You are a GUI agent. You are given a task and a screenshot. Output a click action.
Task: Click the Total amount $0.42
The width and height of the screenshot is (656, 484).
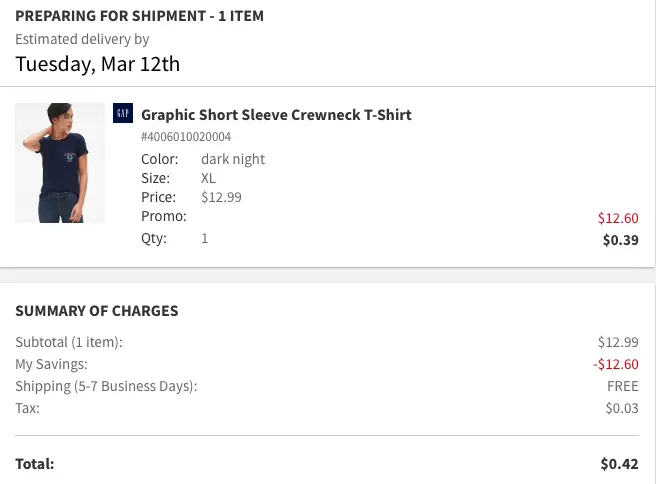[620, 464]
